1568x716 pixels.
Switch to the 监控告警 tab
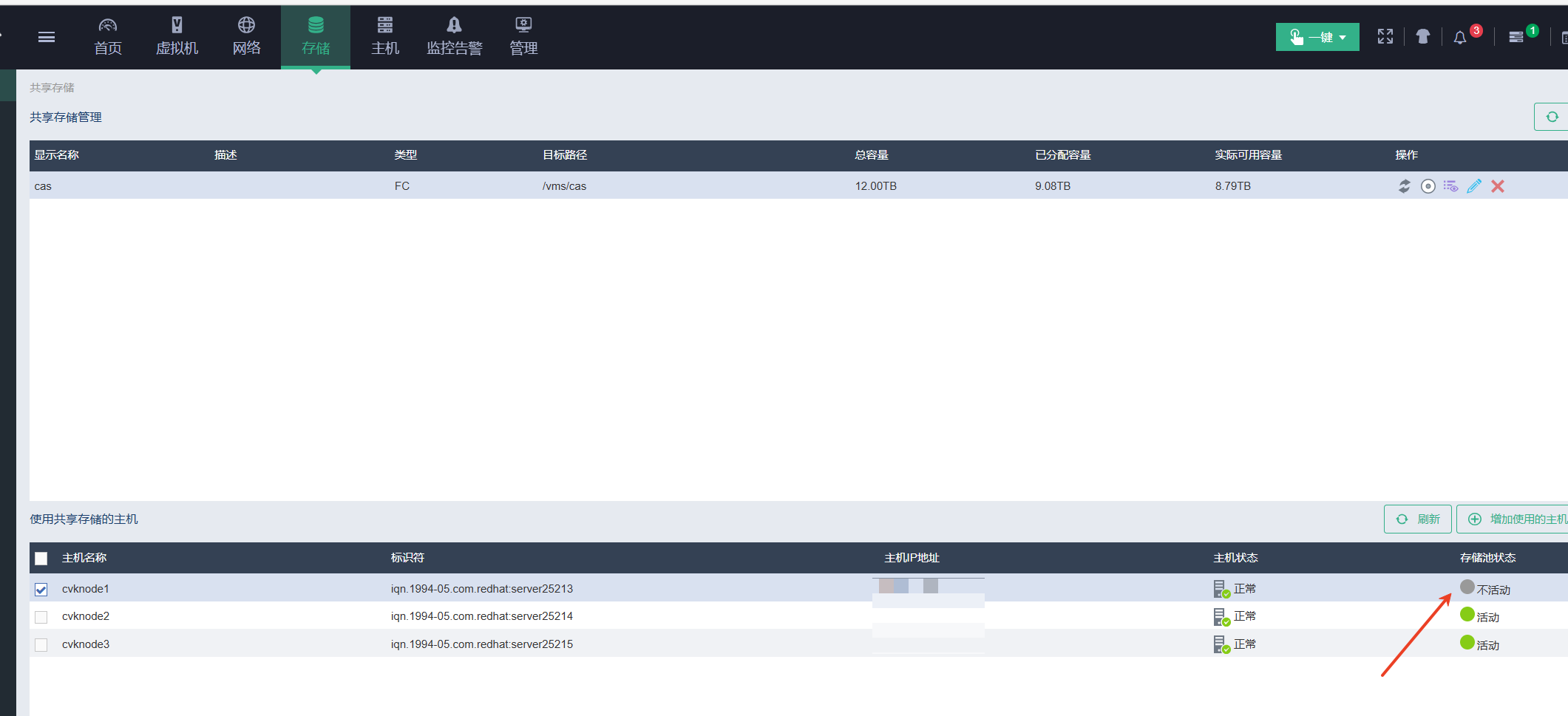(x=454, y=37)
